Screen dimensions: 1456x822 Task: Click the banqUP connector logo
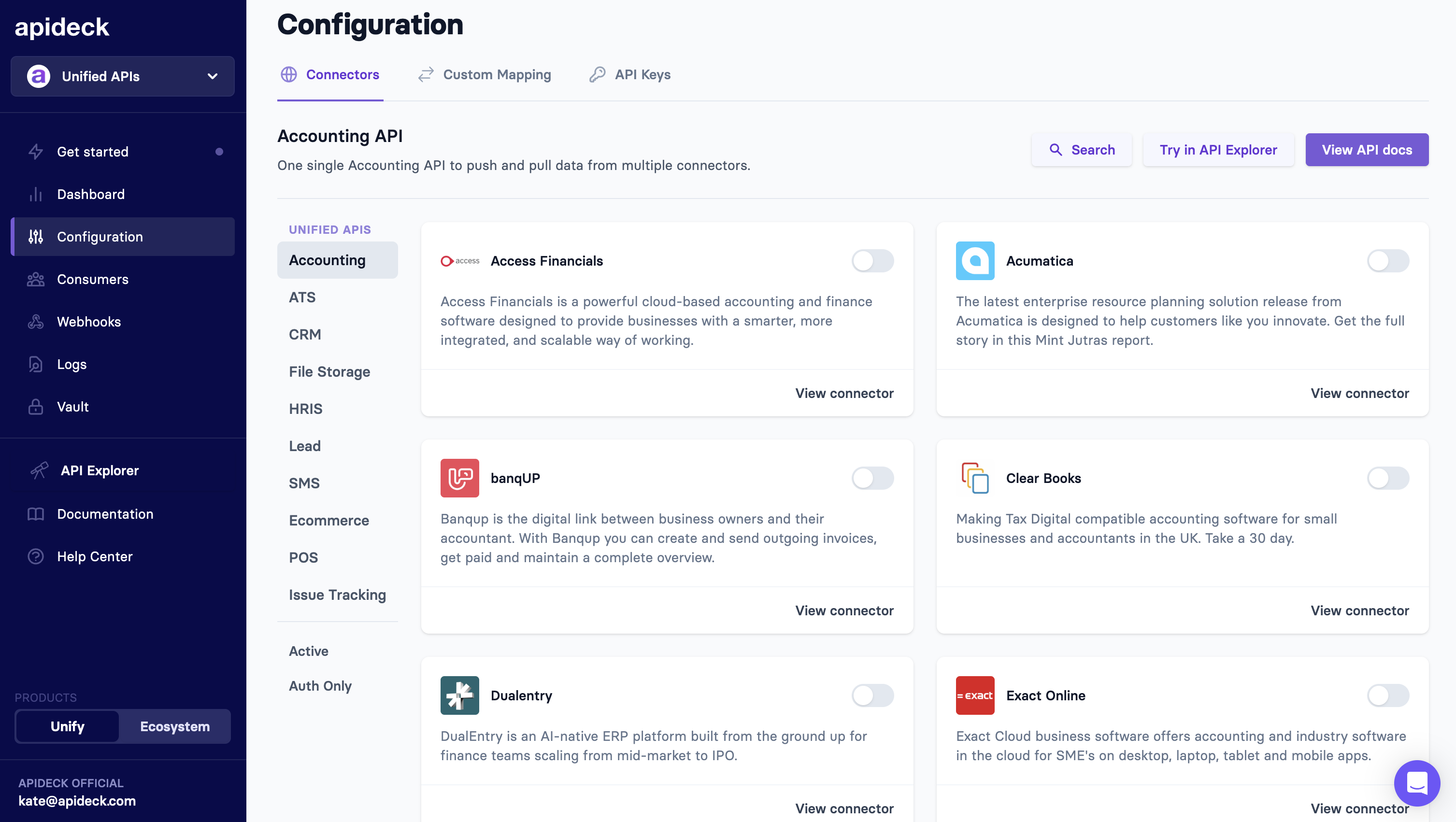(459, 478)
